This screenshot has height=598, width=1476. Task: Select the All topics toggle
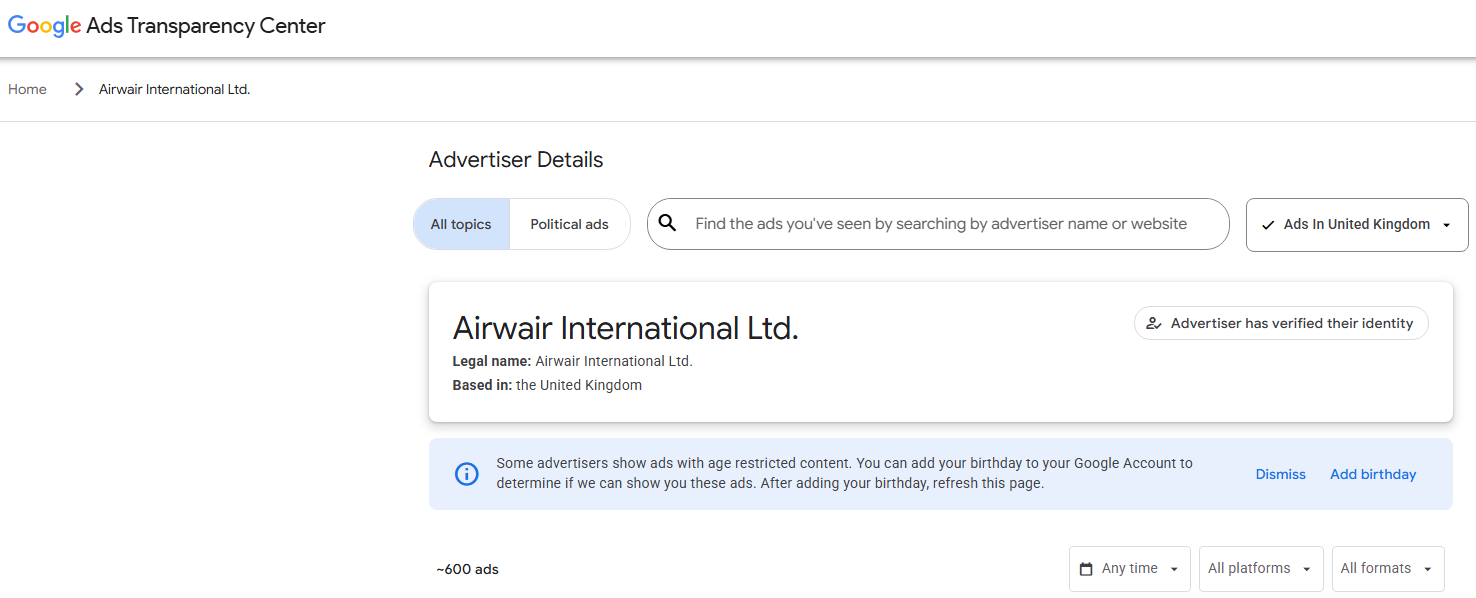461,224
